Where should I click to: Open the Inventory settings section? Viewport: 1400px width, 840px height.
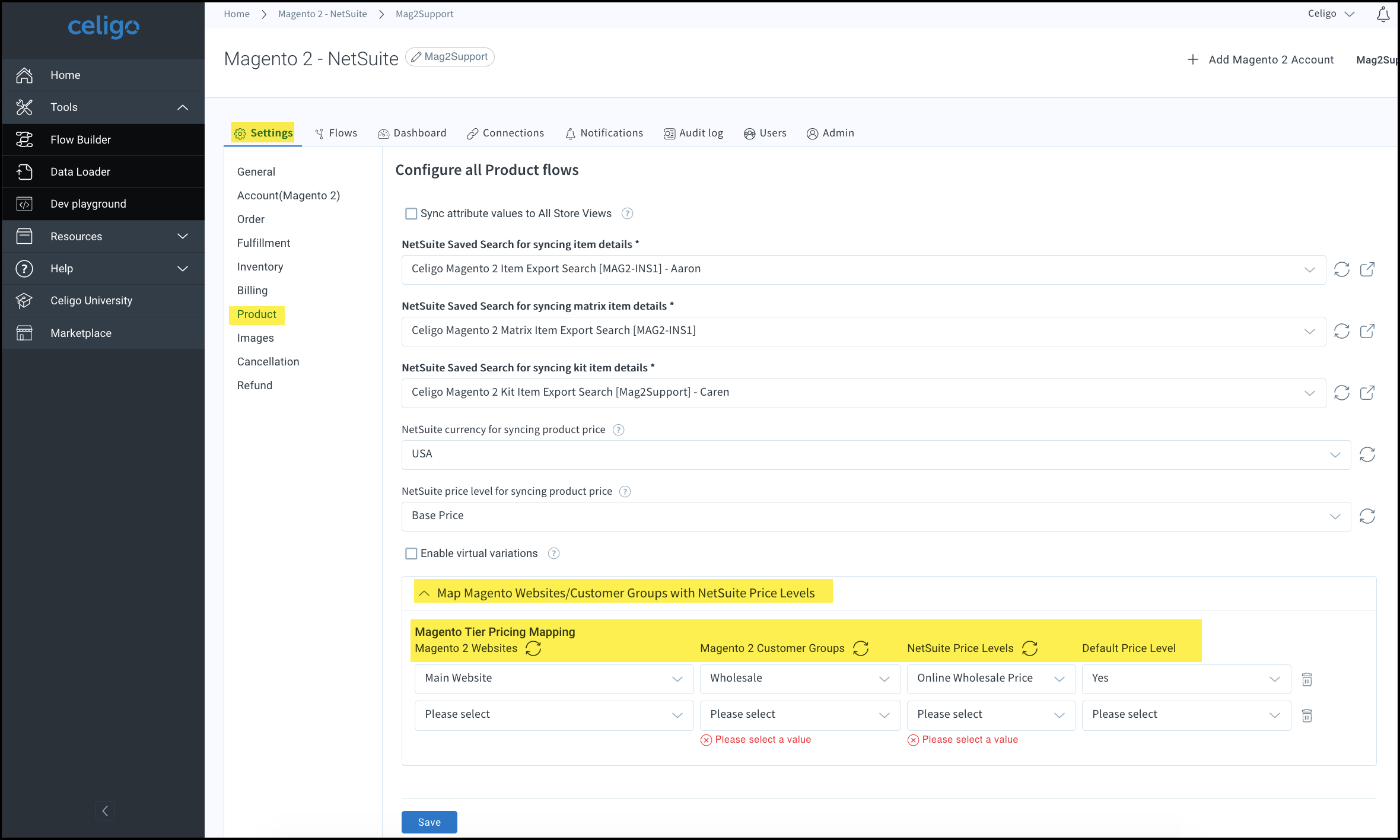[x=260, y=267]
